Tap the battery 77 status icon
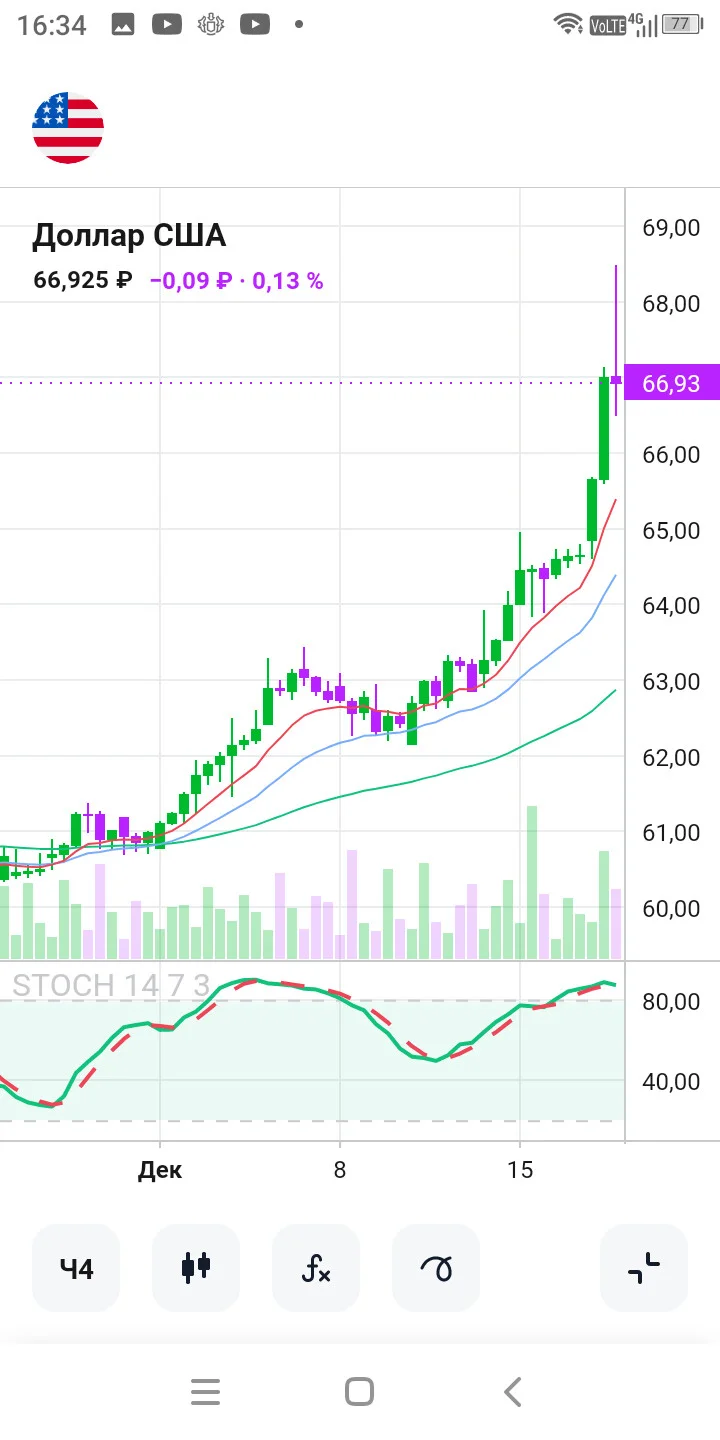The width and height of the screenshot is (720, 1440). (x=681, y=24)
